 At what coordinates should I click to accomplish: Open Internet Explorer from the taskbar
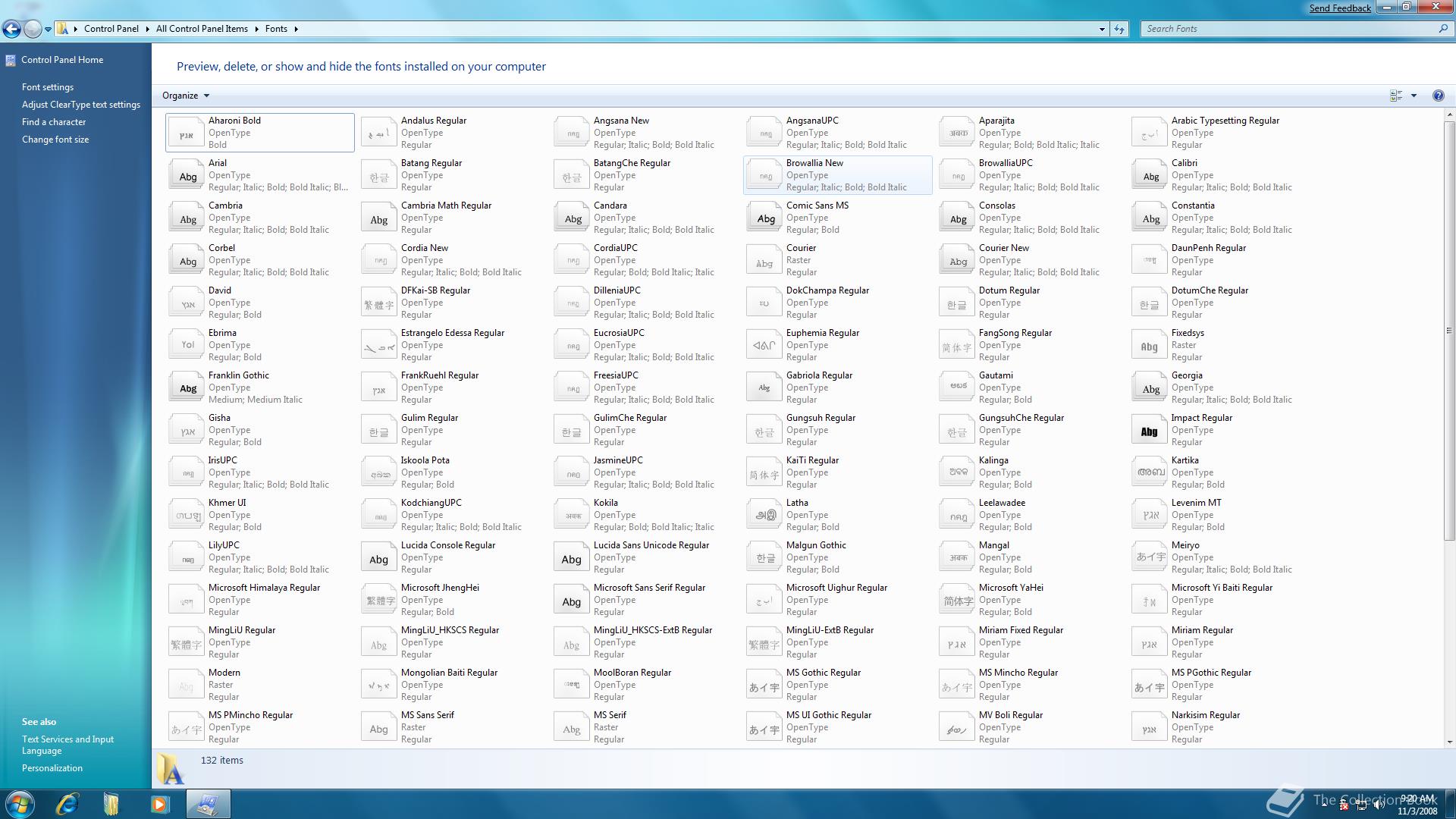coord(67,804)
